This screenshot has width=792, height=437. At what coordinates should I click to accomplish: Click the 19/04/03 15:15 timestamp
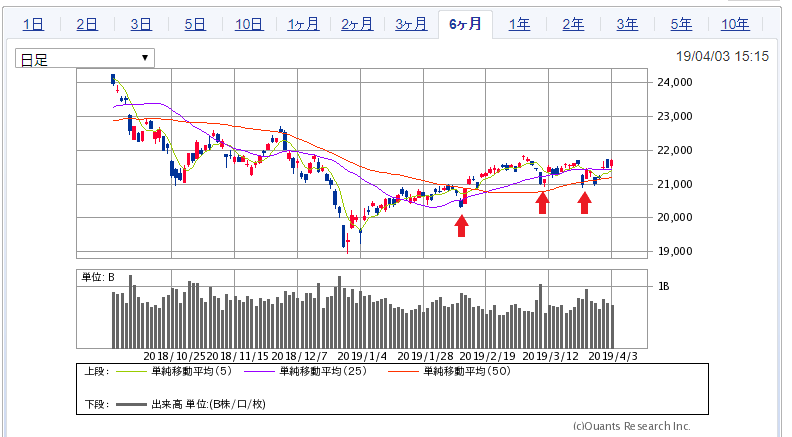pyautogui.click(x=723, y=58)
